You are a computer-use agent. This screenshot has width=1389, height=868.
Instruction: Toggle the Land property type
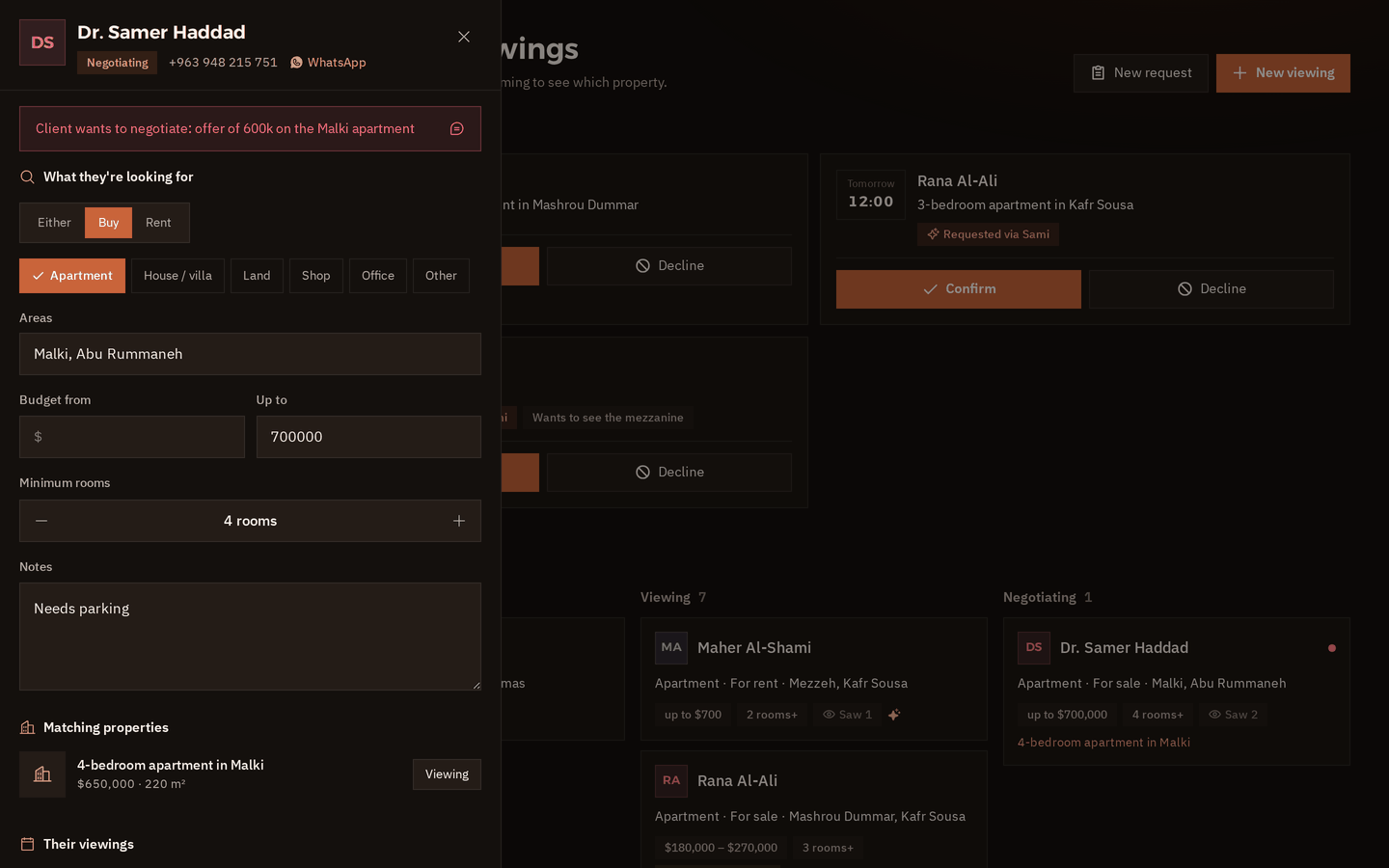(x=257, y=276)
